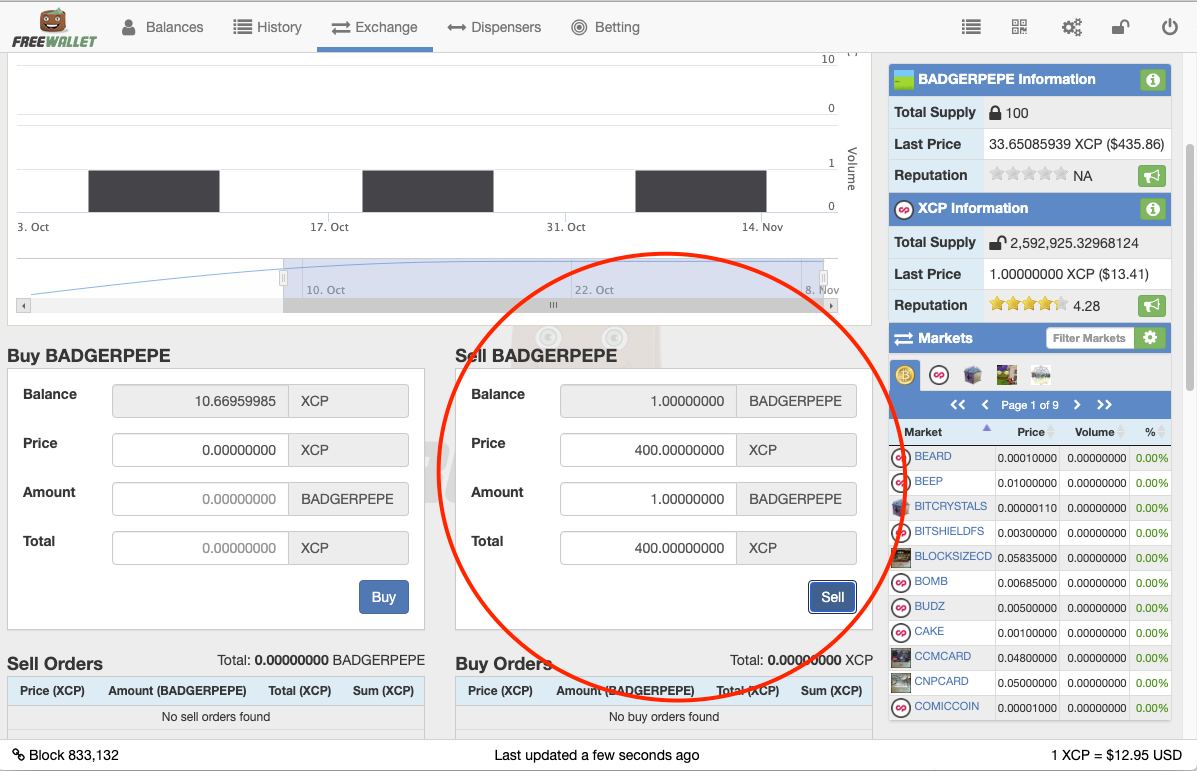Click the wallet lock icon

1120,27
